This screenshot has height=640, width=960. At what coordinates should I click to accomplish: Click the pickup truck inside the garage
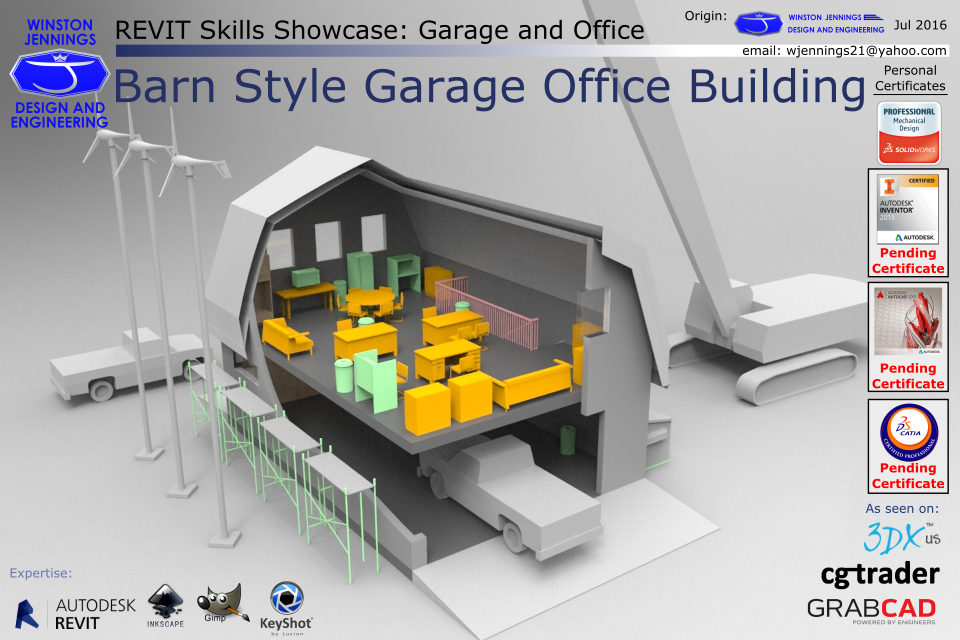click(x=511, y=495)
